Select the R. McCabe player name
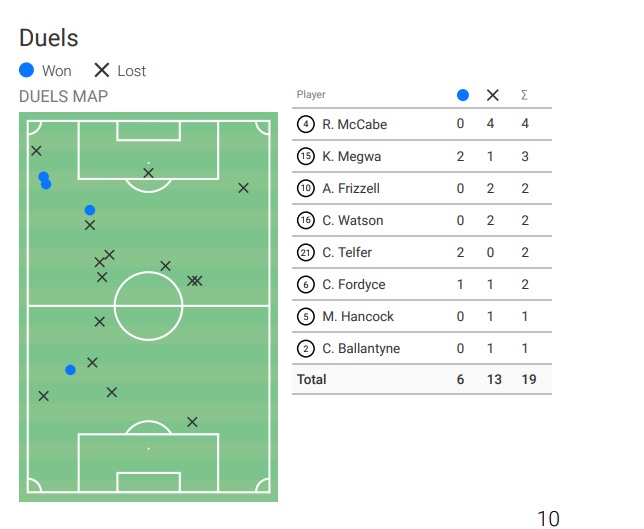 (354, 125)
